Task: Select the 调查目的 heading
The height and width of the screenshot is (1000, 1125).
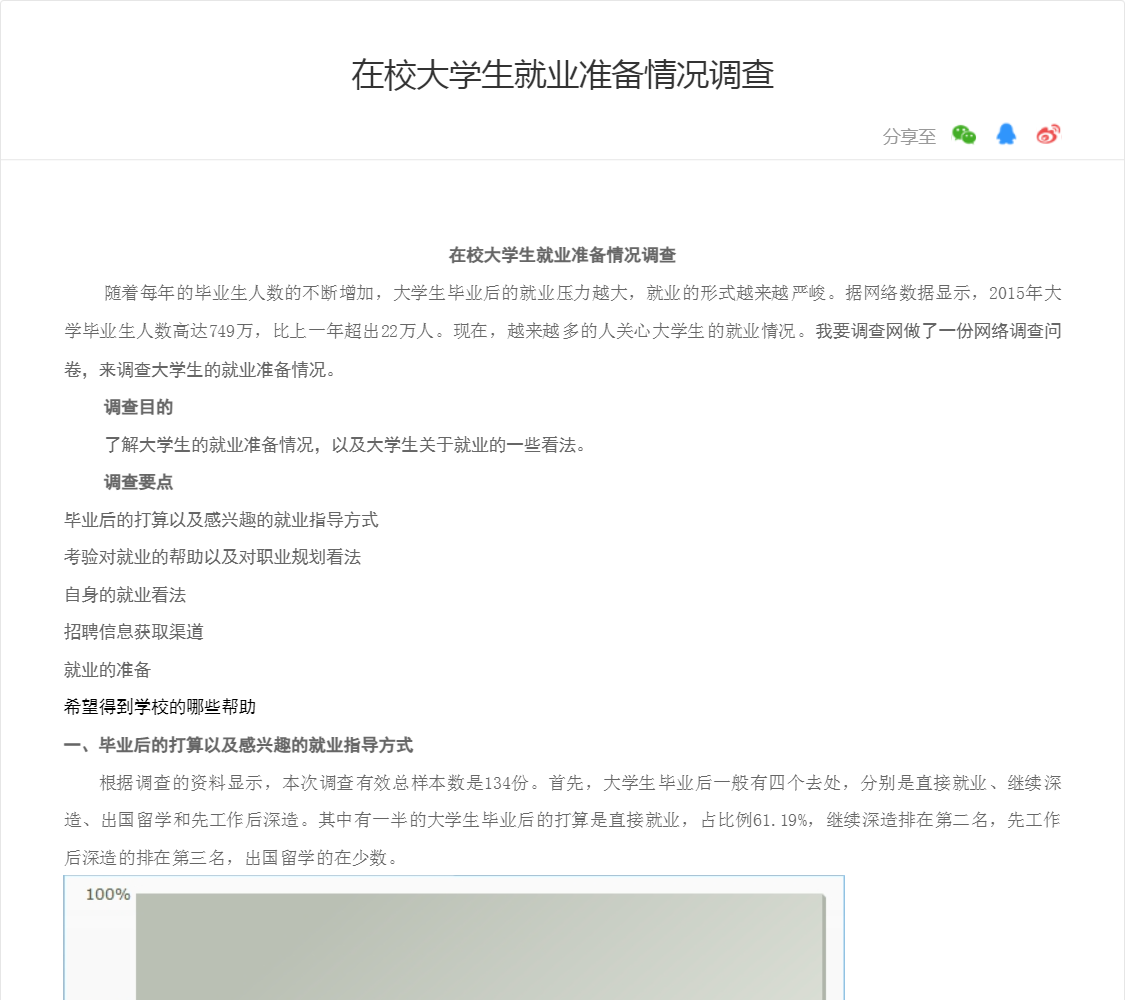Action: pyautogui.click(x=138, y=407)
